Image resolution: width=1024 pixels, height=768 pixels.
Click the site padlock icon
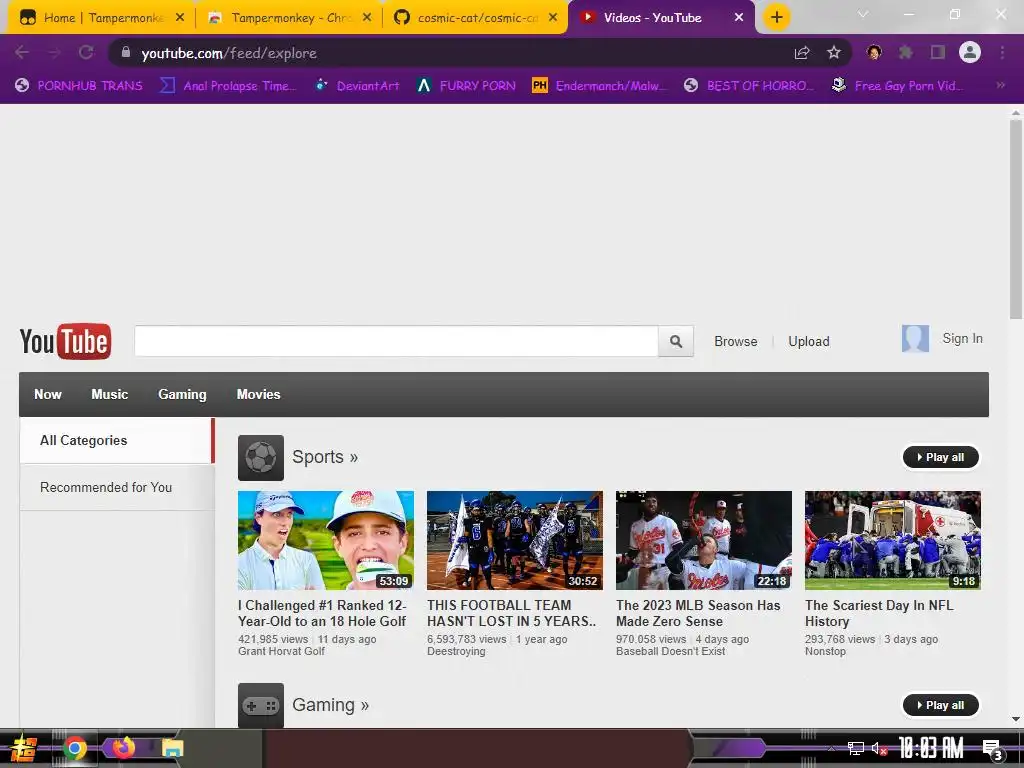tap(126, 53)
